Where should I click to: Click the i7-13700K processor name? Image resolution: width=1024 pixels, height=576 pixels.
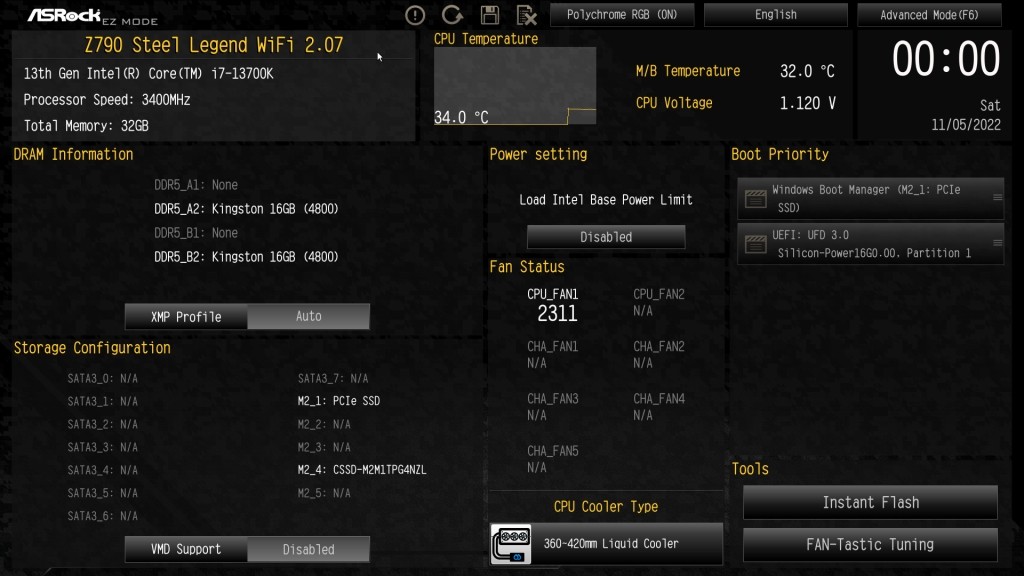coord(242,74)
